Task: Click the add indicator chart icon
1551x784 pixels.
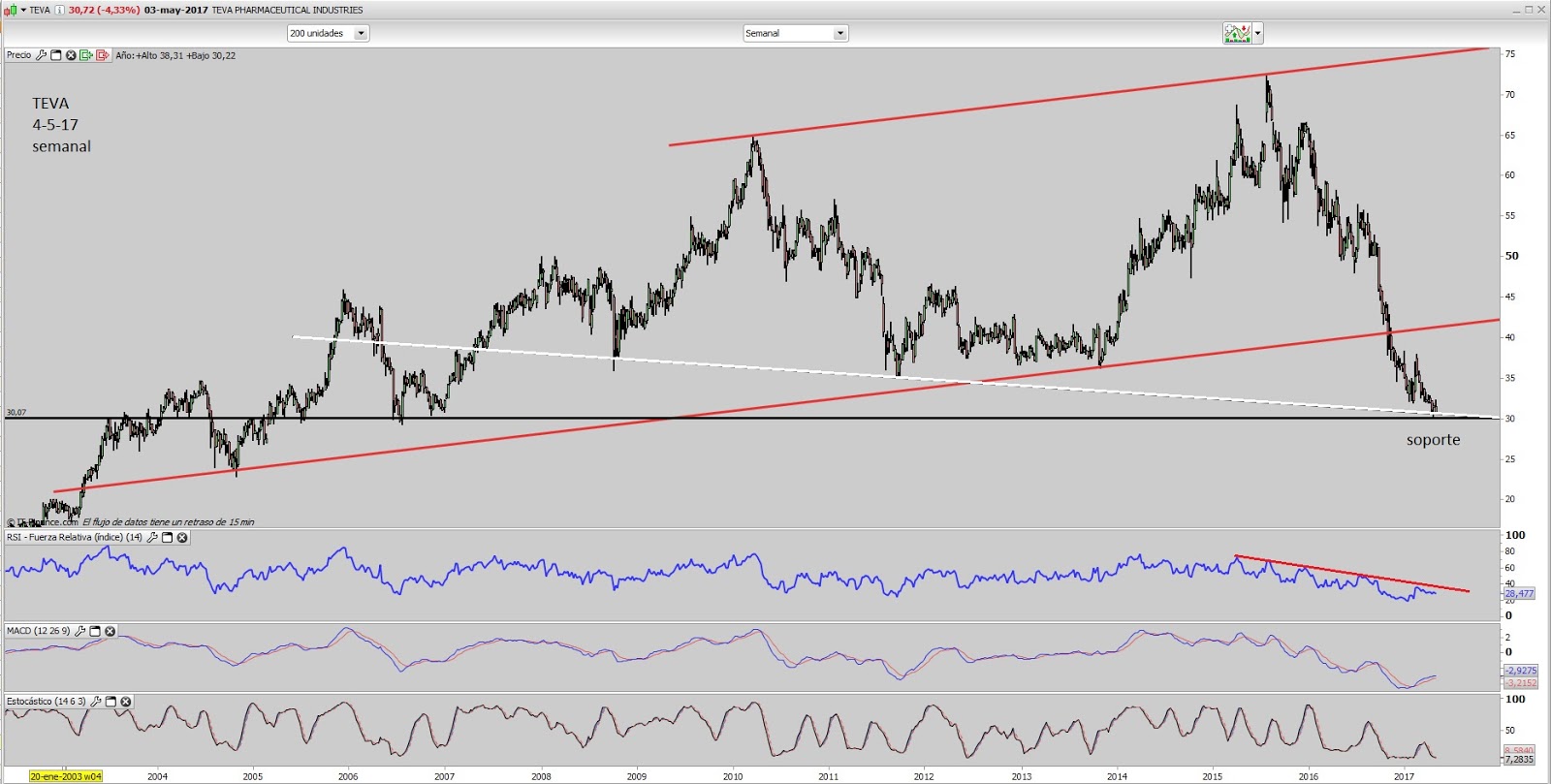Action: (1237, 33)
